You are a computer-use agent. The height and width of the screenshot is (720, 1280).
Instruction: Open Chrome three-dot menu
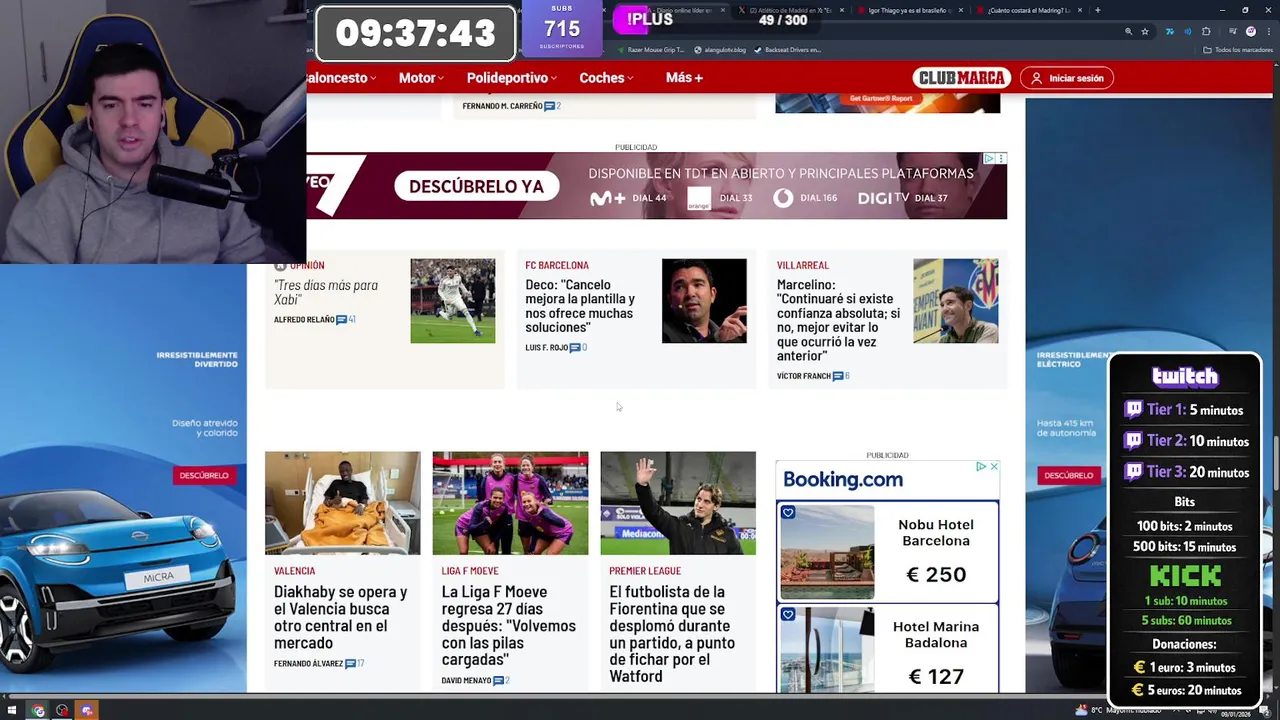1268,31
